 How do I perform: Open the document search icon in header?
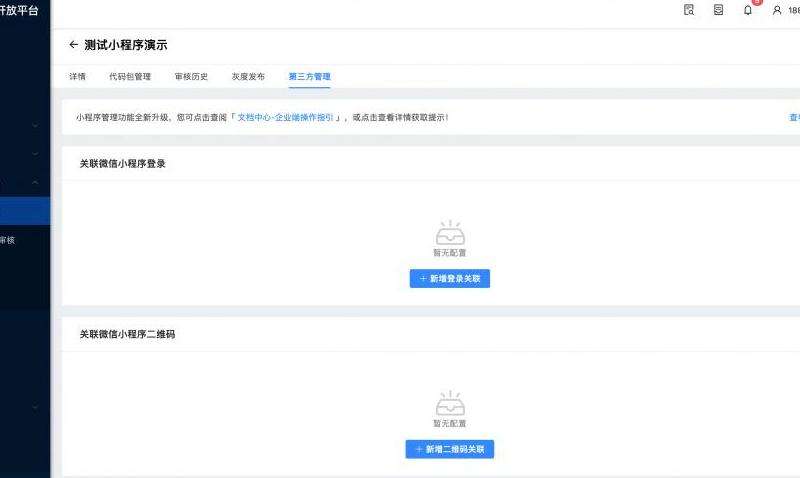coord(689,10)
